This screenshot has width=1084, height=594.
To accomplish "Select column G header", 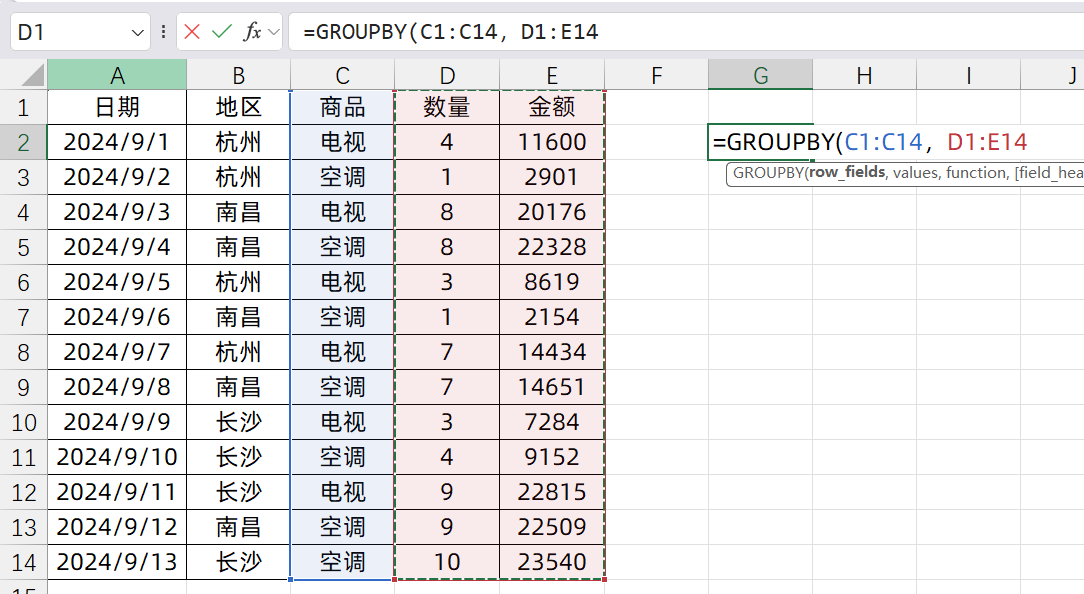I will pos(760,75).
